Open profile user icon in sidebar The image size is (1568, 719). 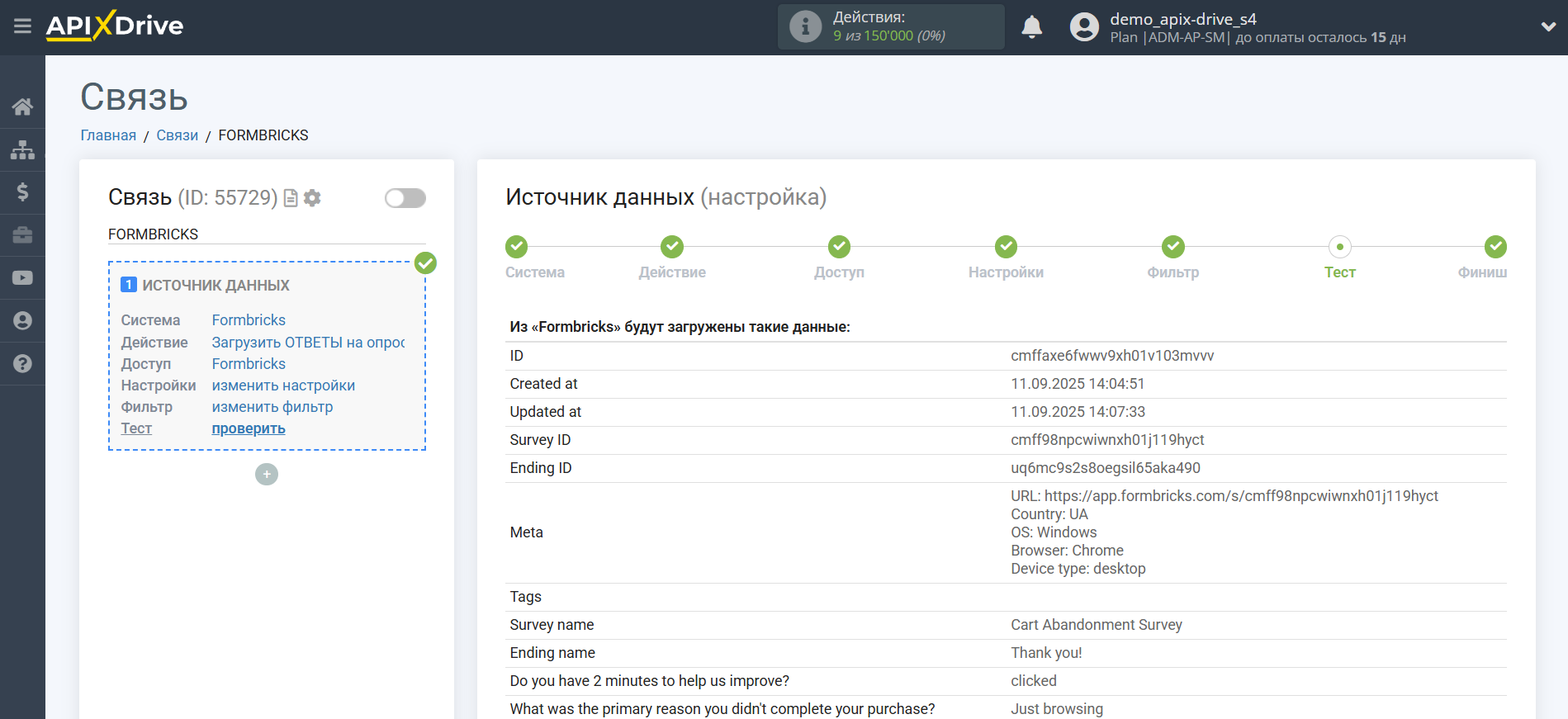(x=22, y=321)
